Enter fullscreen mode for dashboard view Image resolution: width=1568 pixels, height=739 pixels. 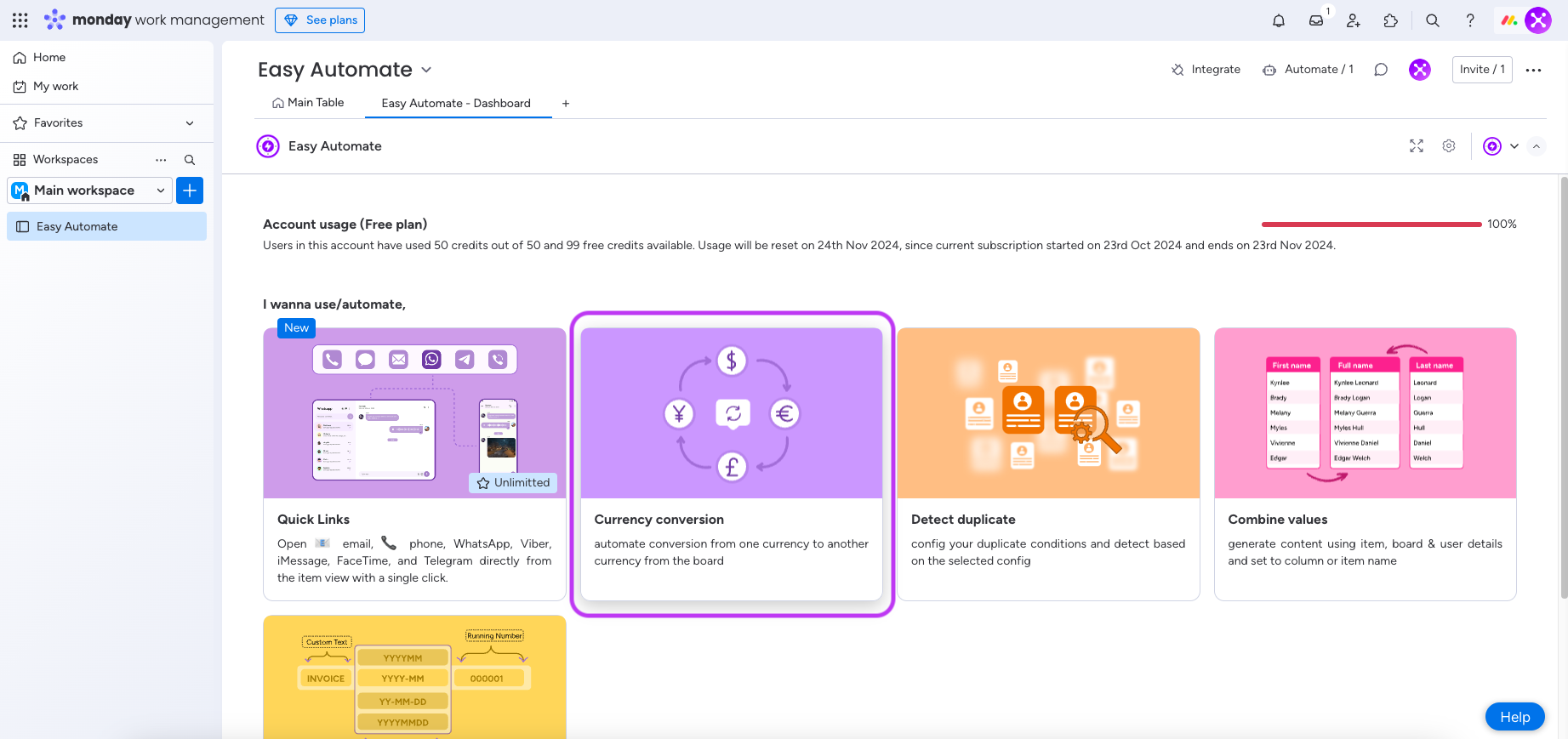tap(1417, 146)
